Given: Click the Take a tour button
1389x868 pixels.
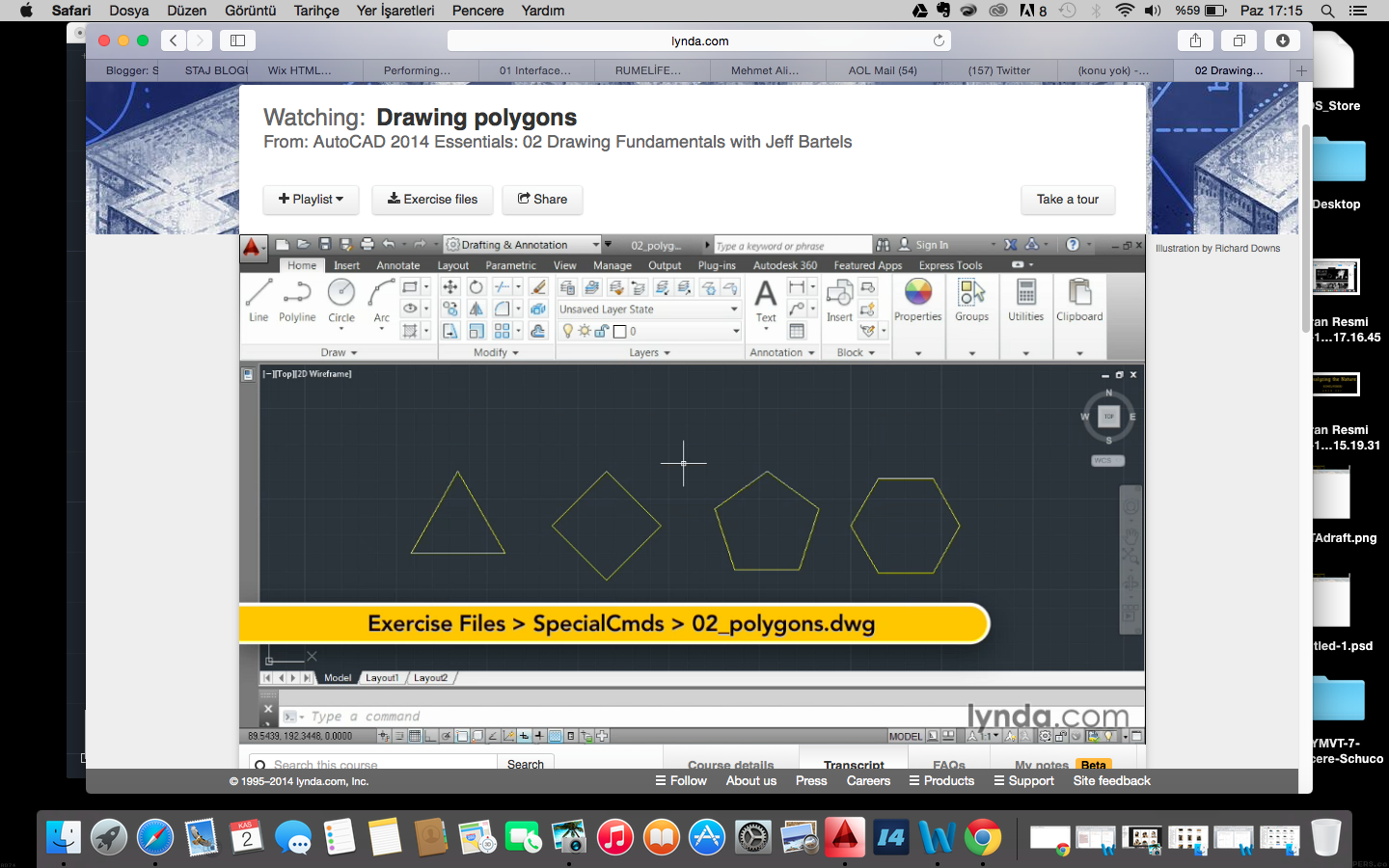Looking at the screenshot, I should [1068, 199].
